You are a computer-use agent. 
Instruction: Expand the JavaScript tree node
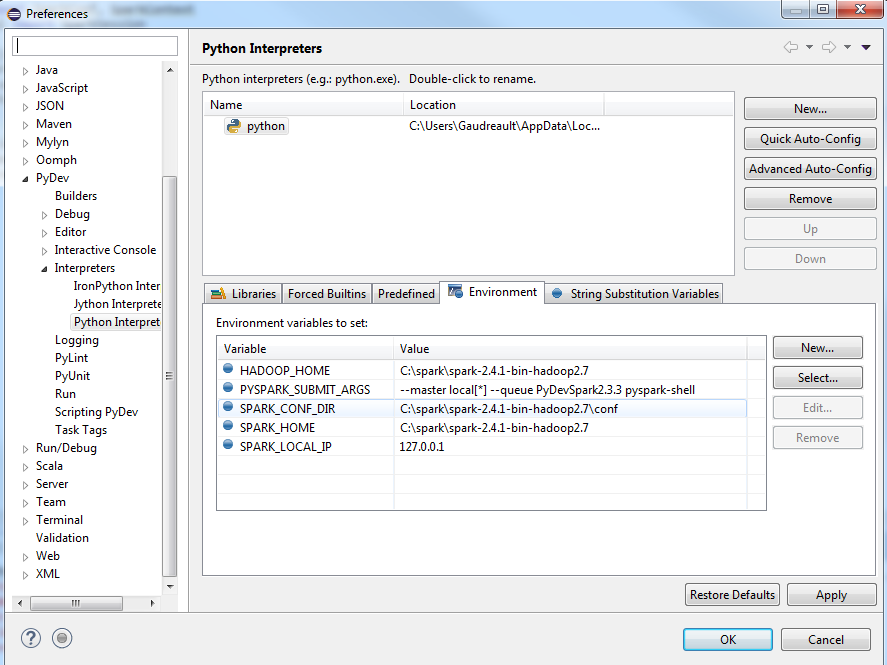click(x=25, y=89)
